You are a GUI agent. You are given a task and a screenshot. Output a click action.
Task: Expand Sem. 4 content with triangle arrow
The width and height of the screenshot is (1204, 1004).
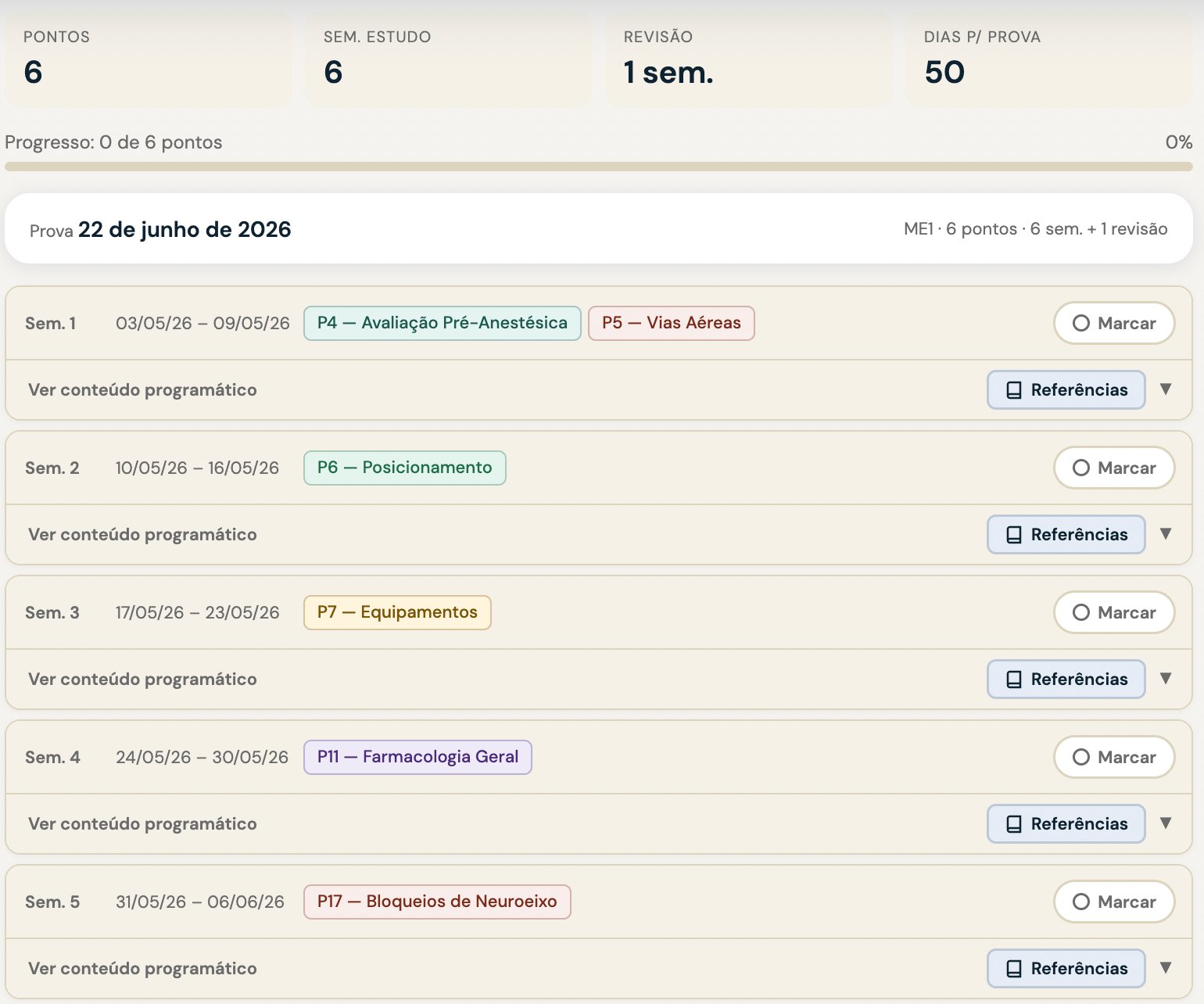point(1166,823)
